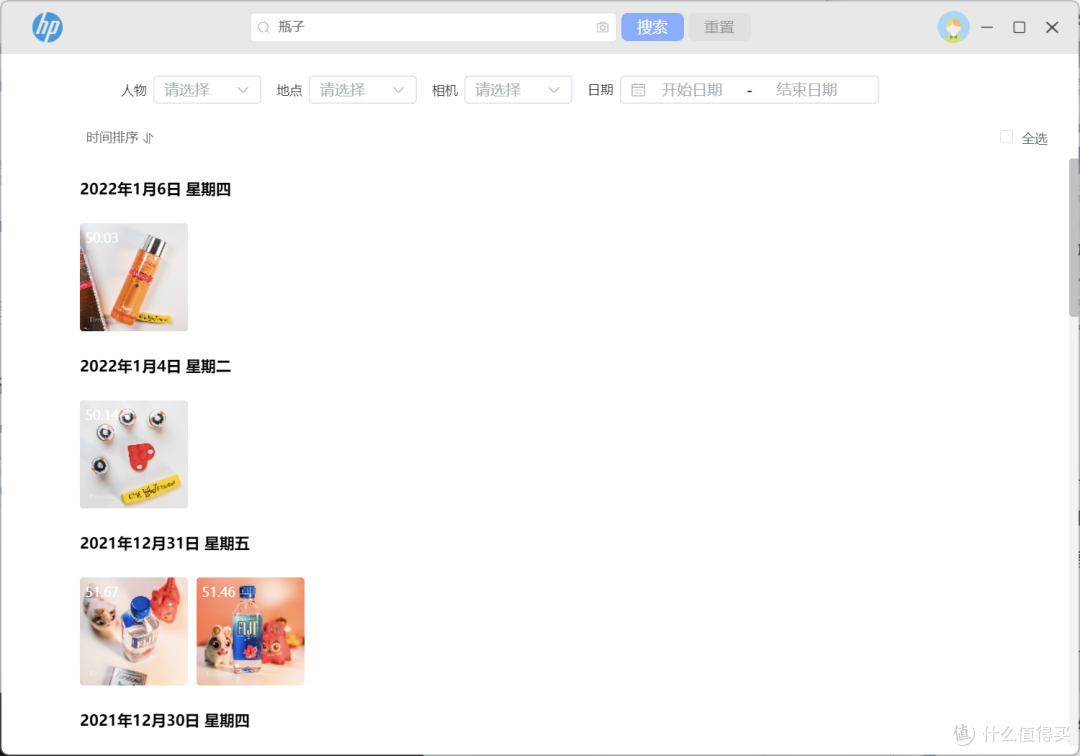Click the 2021年12月30日 星期四 heading
The height and width of the screenshot is (756, 1080).
[165, 721]
